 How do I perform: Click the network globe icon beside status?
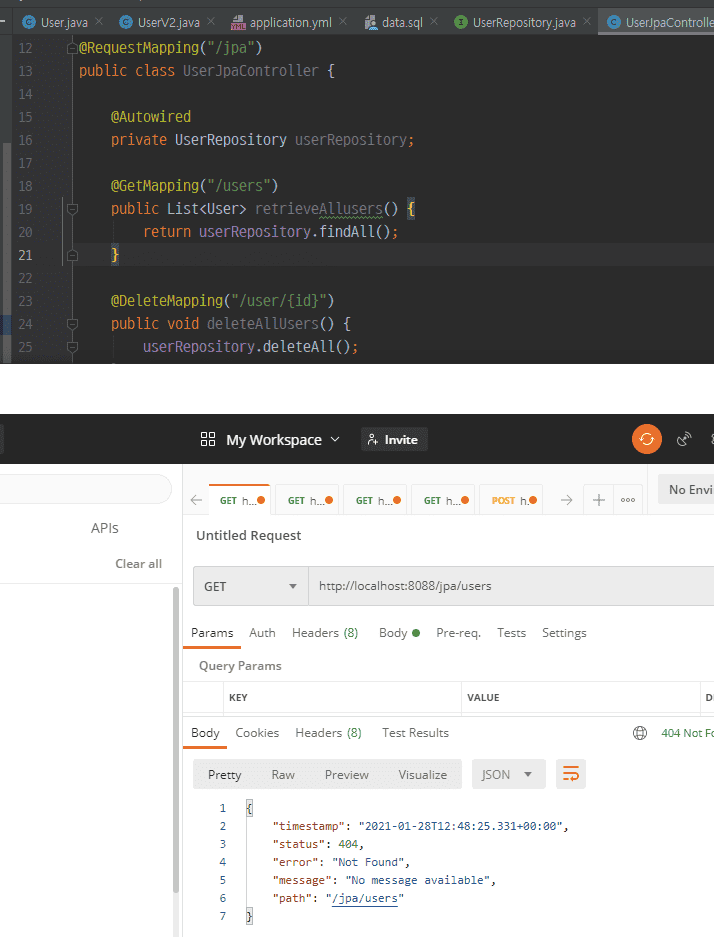tap(640, 733)
